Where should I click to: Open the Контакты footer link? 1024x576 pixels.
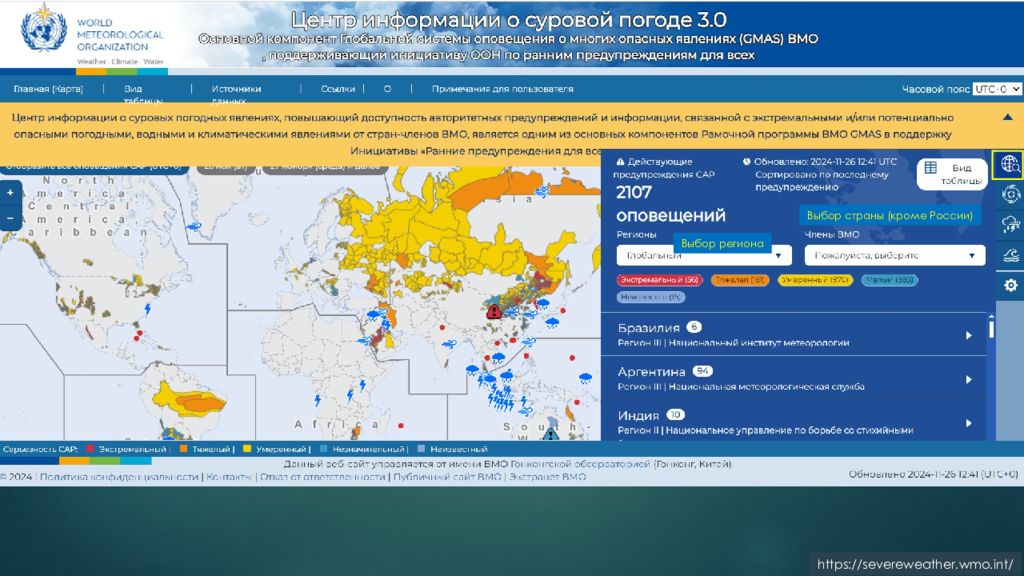point(229,477)
